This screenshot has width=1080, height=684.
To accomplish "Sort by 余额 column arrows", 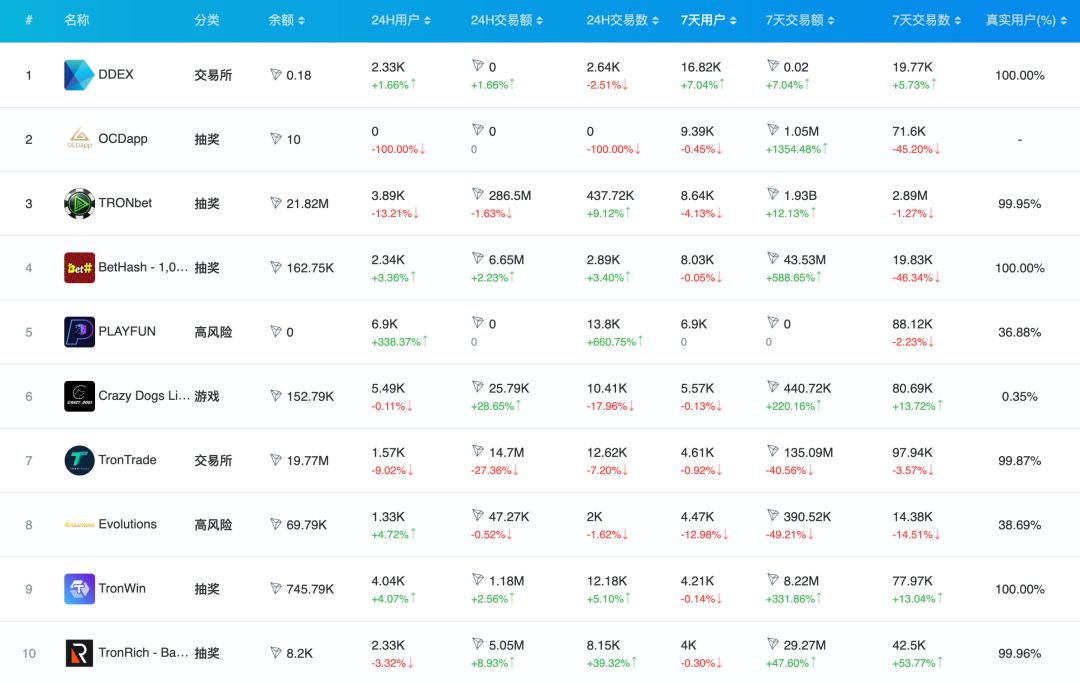I will (x=302, y=21).
